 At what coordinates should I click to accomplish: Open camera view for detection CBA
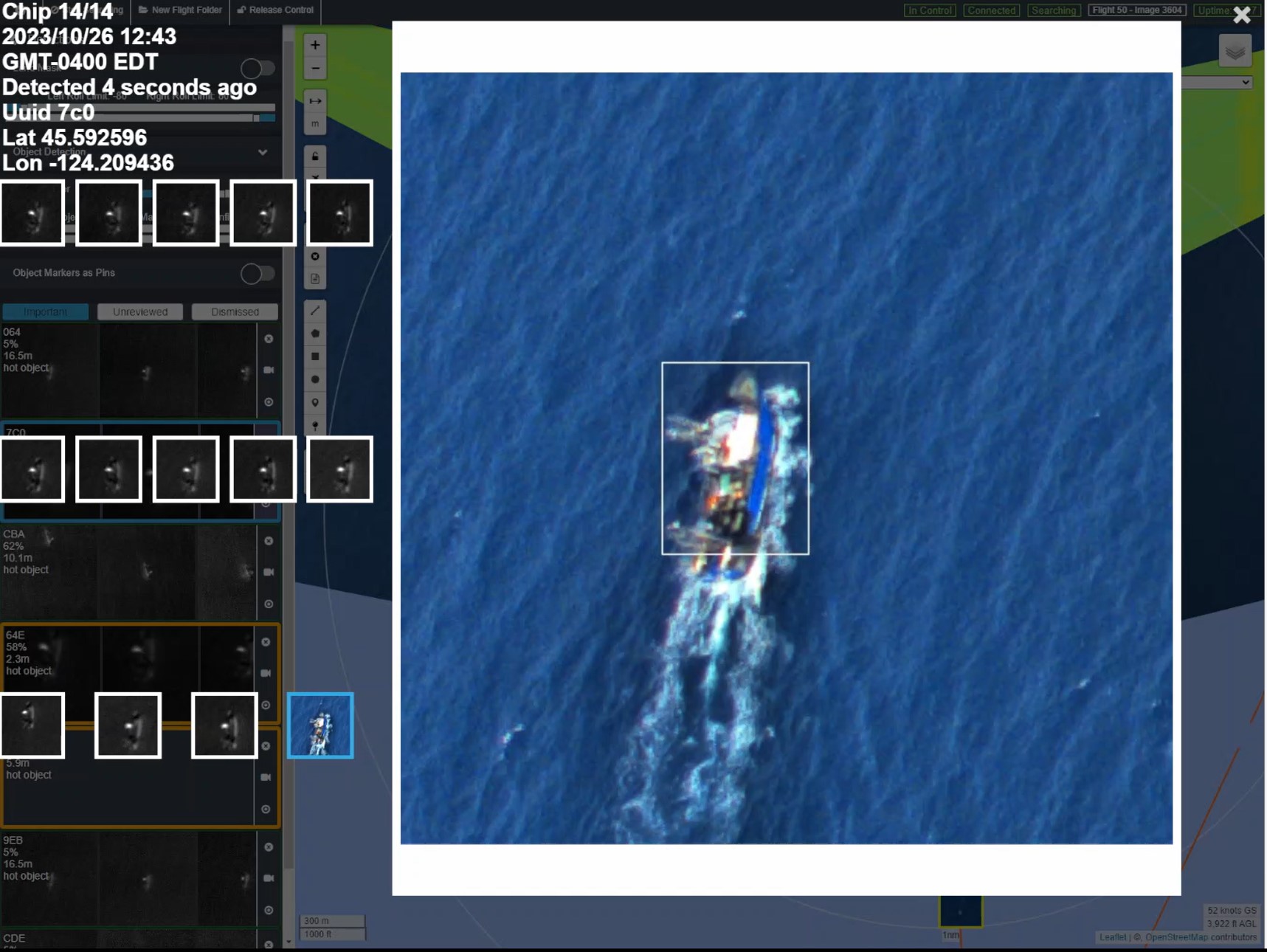point(269,572)
